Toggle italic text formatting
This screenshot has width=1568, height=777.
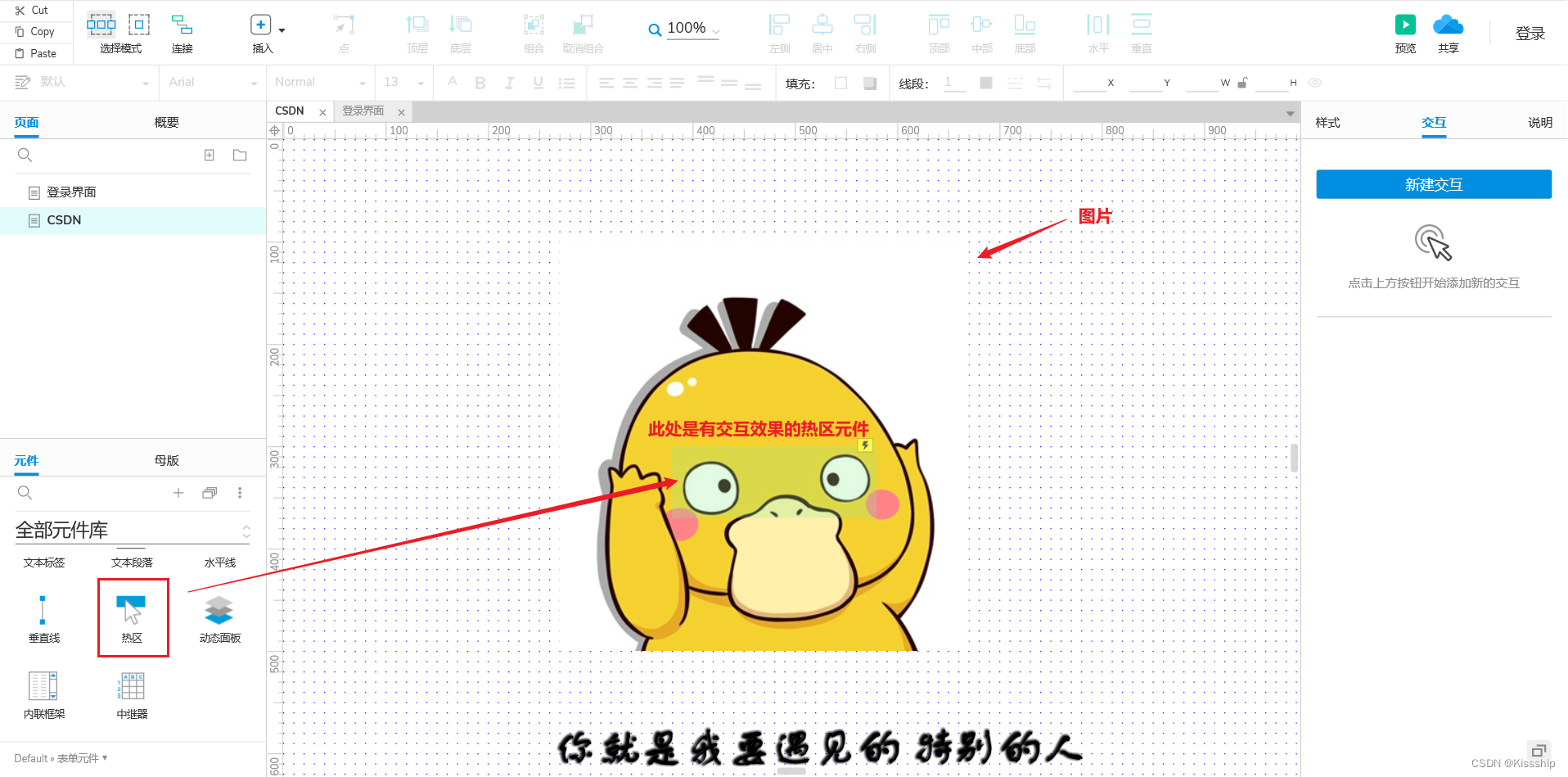(509, 83)
